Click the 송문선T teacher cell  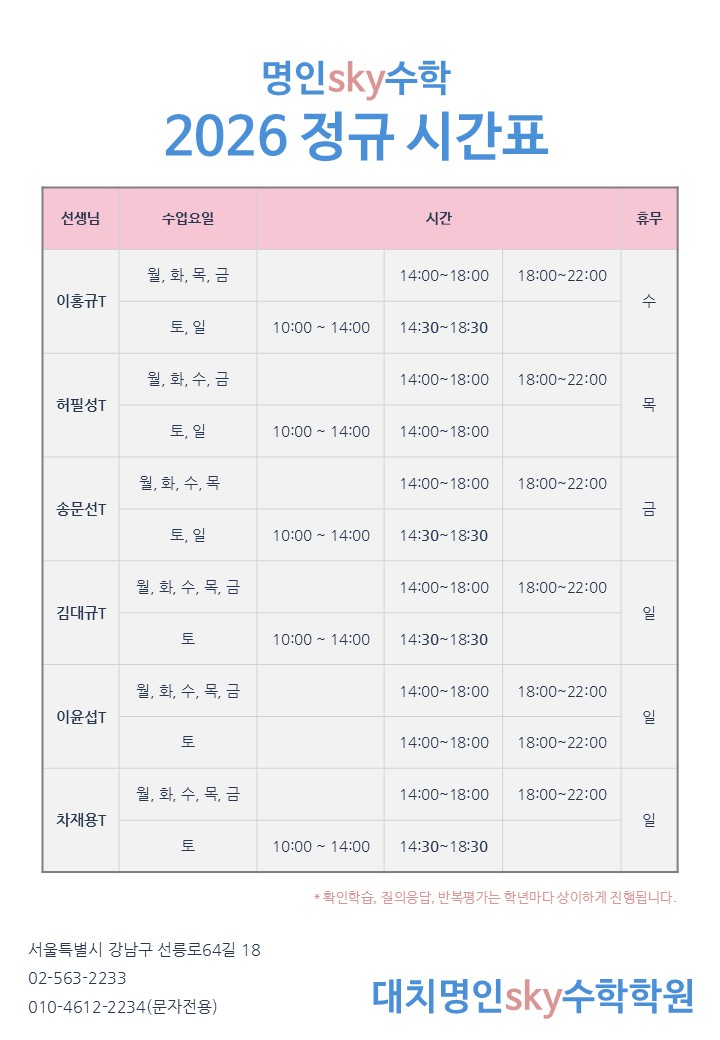tap(80, 509)
